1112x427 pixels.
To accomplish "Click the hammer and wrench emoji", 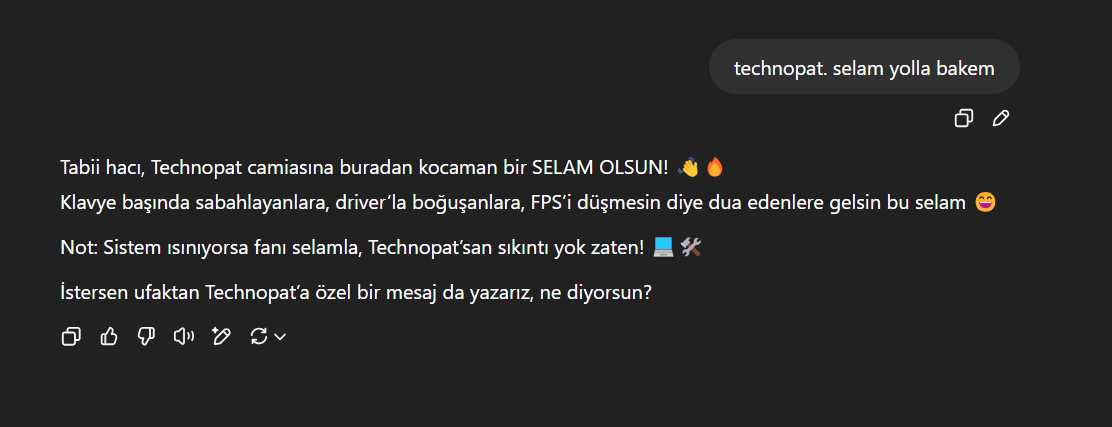I will [x=691, y=247].
